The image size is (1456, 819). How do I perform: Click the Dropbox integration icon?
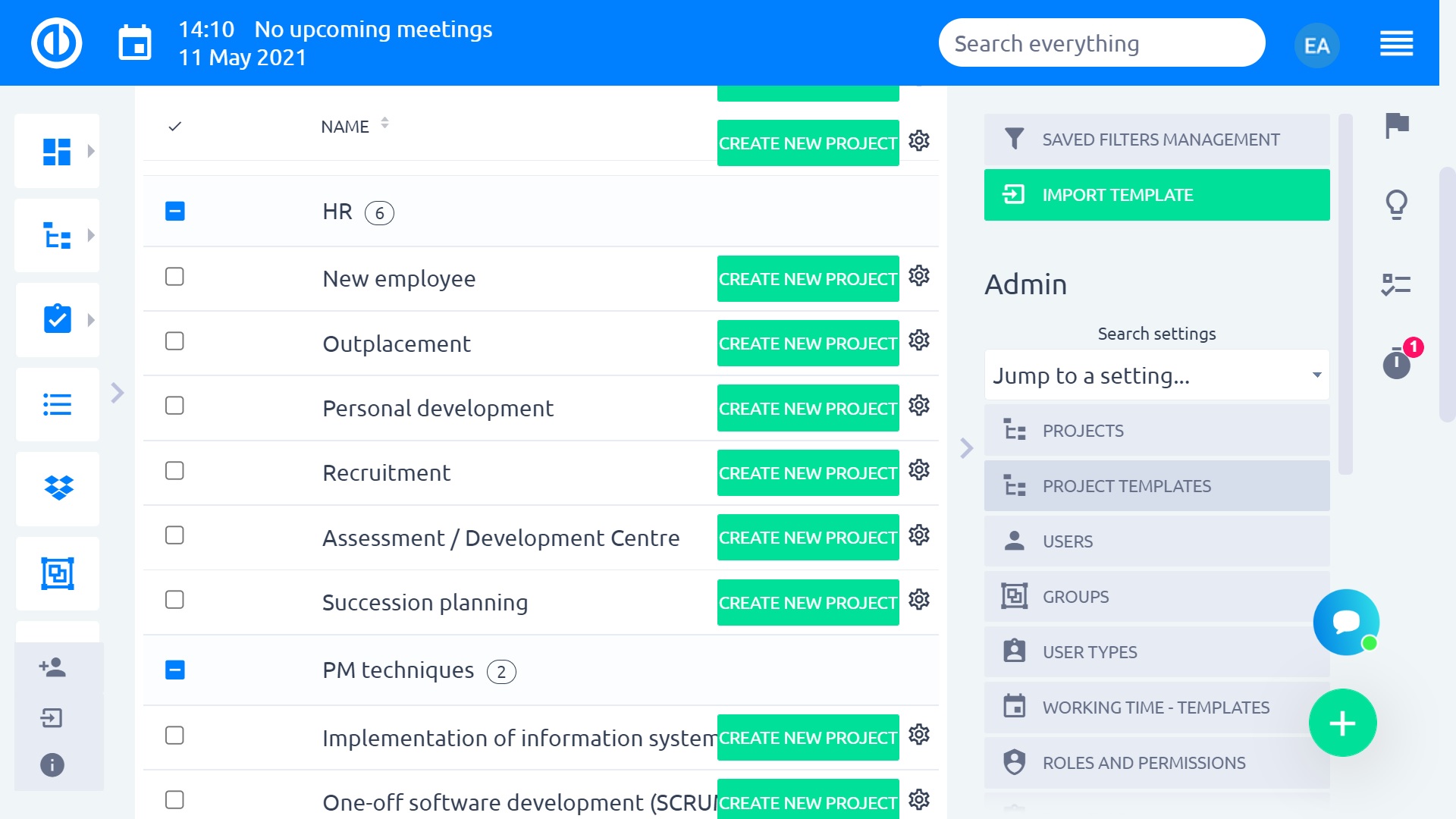pyautogui.click(x=56, y=488)
